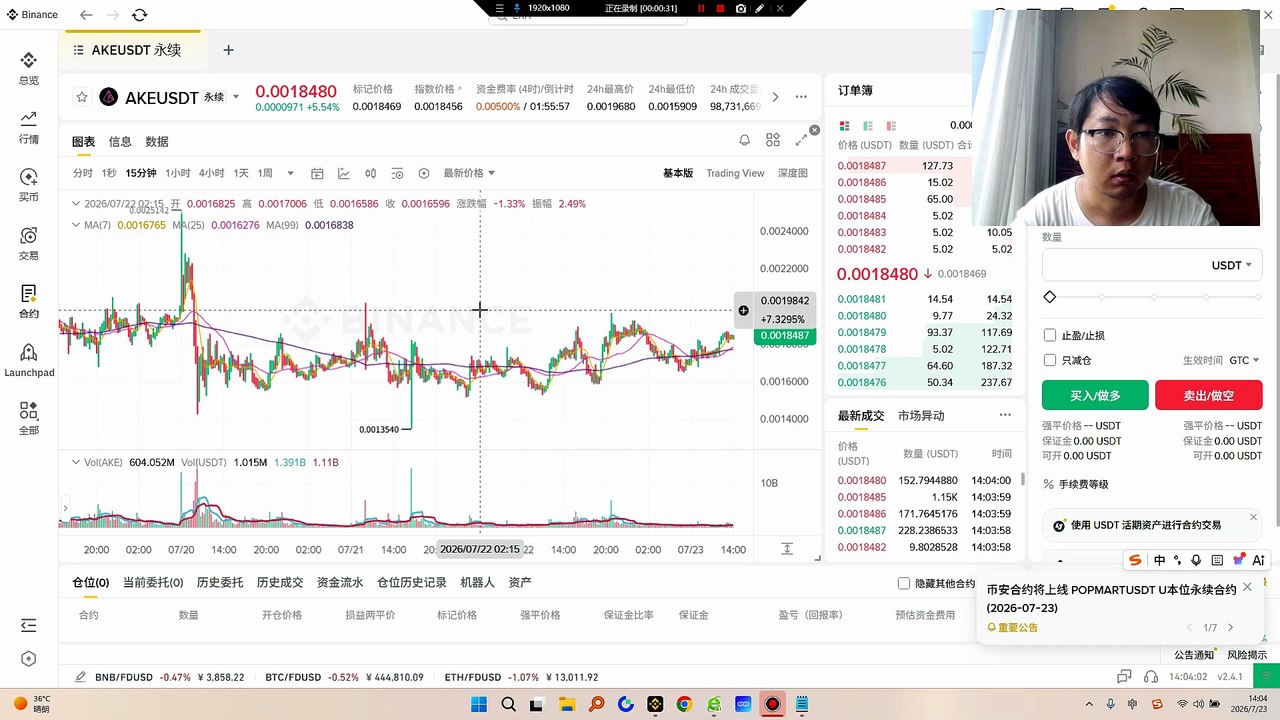Screen dimensions: 1280x720
Task: Click the back navigation arrow
Action: (x=86, y=15)
